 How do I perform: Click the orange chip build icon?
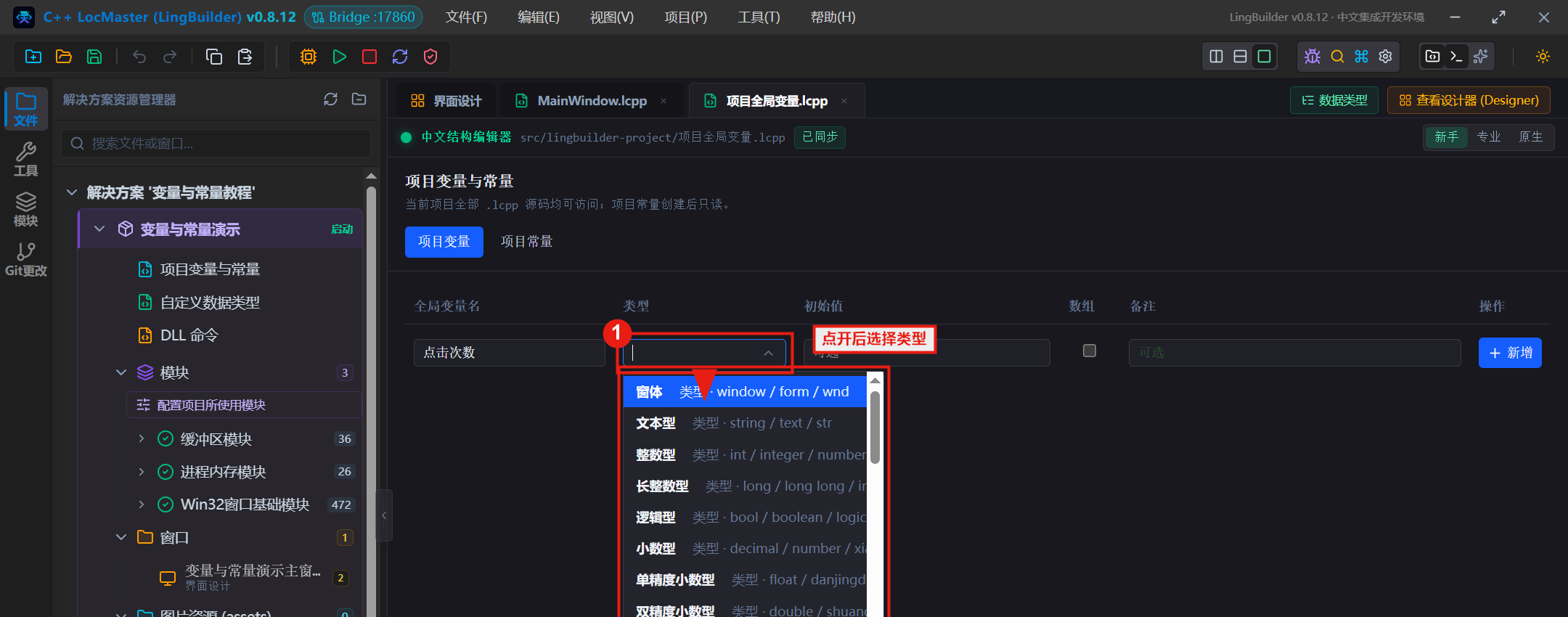point(309,57)
